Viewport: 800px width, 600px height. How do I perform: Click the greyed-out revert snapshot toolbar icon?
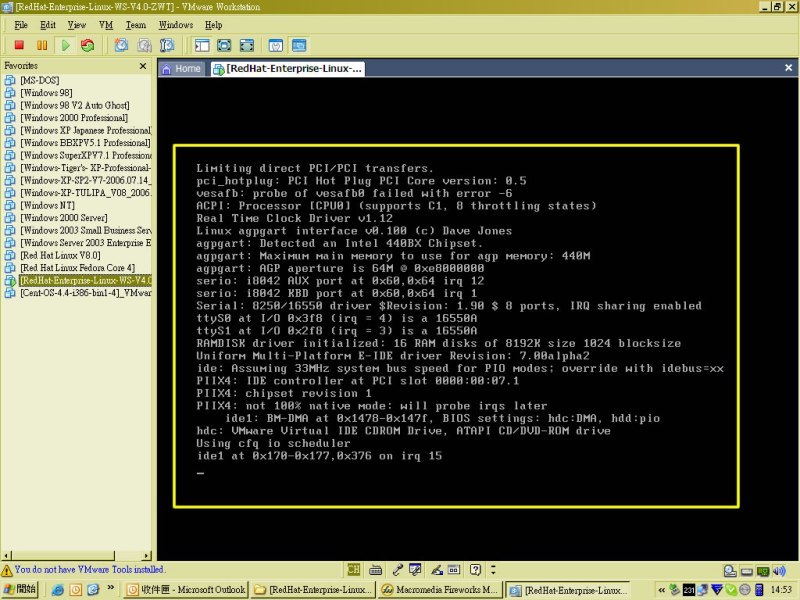144,45
